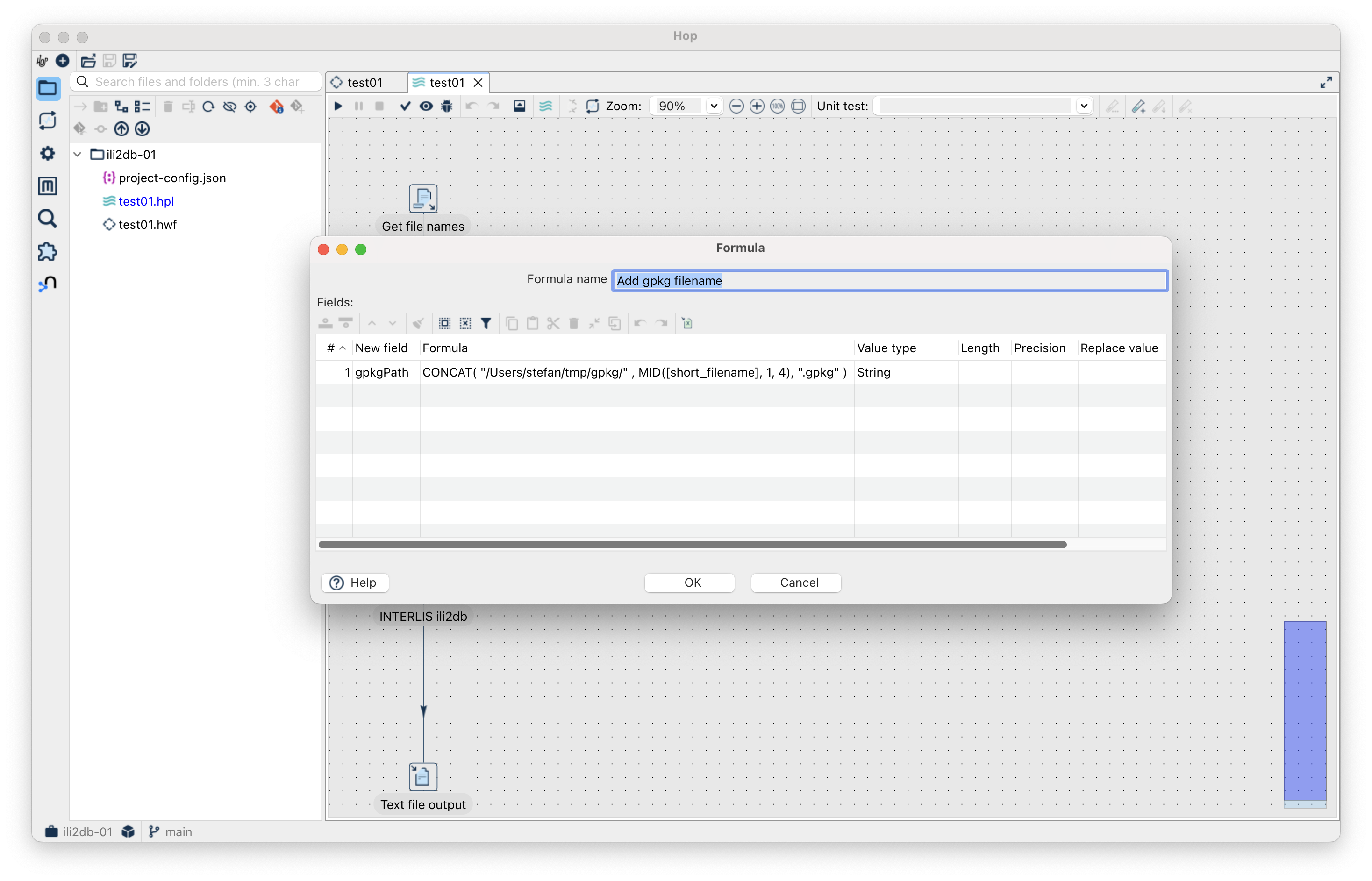Click the zoom in plus icon
The image size is (1372, 881).
757,106
